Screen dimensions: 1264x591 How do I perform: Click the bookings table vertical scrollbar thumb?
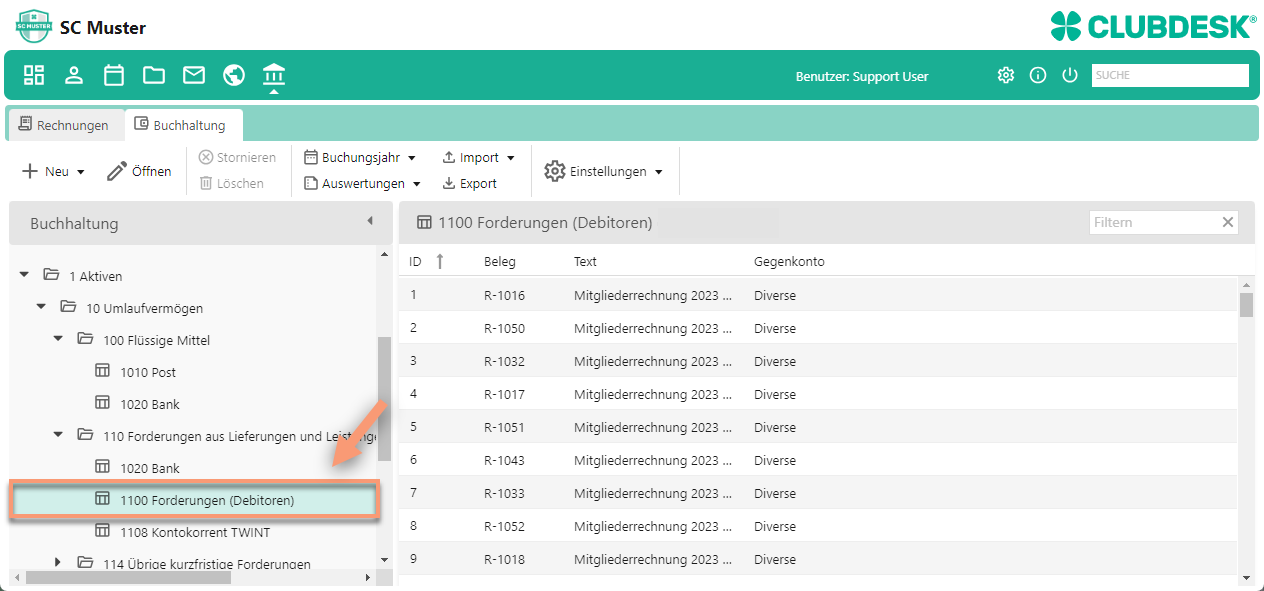coord(1246,304)
